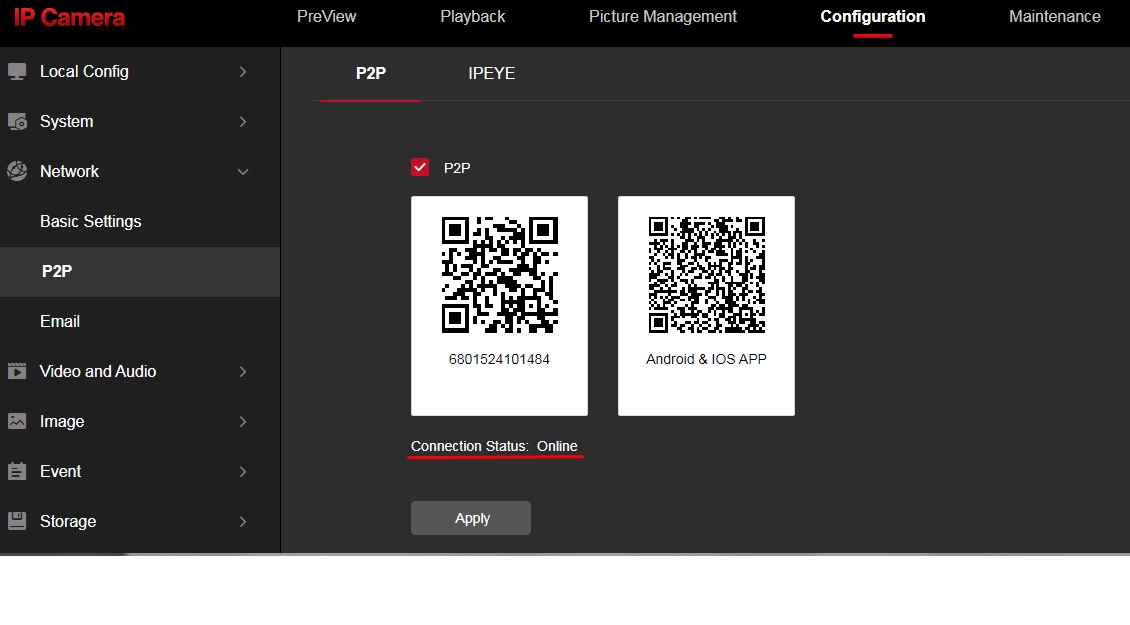Click the Apply button

point(471,518)
